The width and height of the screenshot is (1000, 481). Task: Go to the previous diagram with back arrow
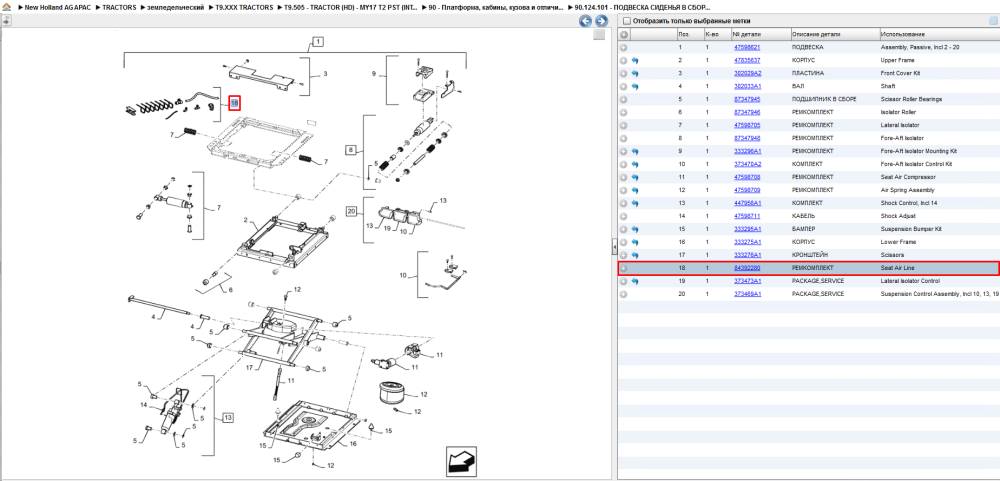click(x=585, y=21)
